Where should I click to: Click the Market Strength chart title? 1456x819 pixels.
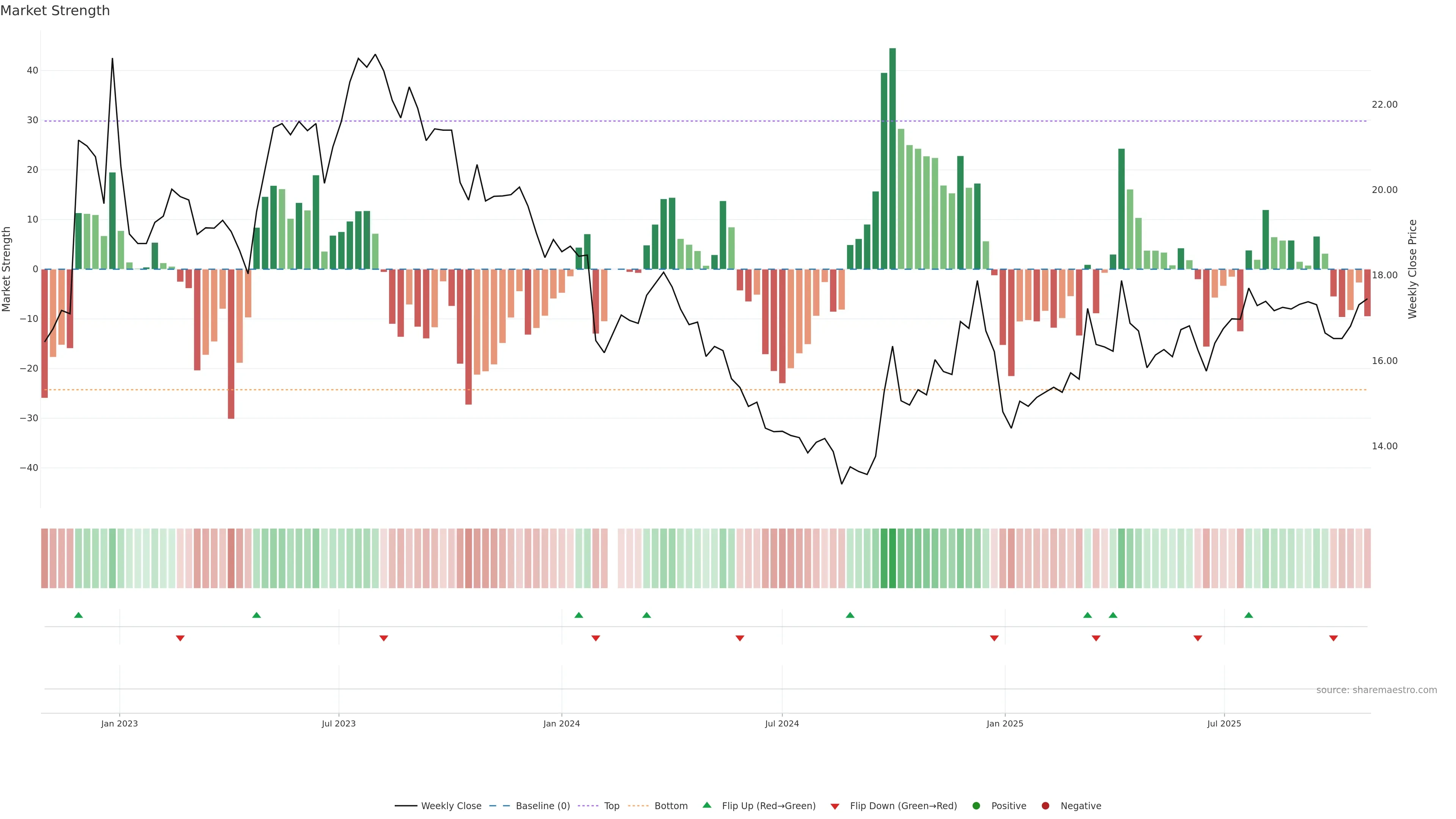(x=55, y=11)
